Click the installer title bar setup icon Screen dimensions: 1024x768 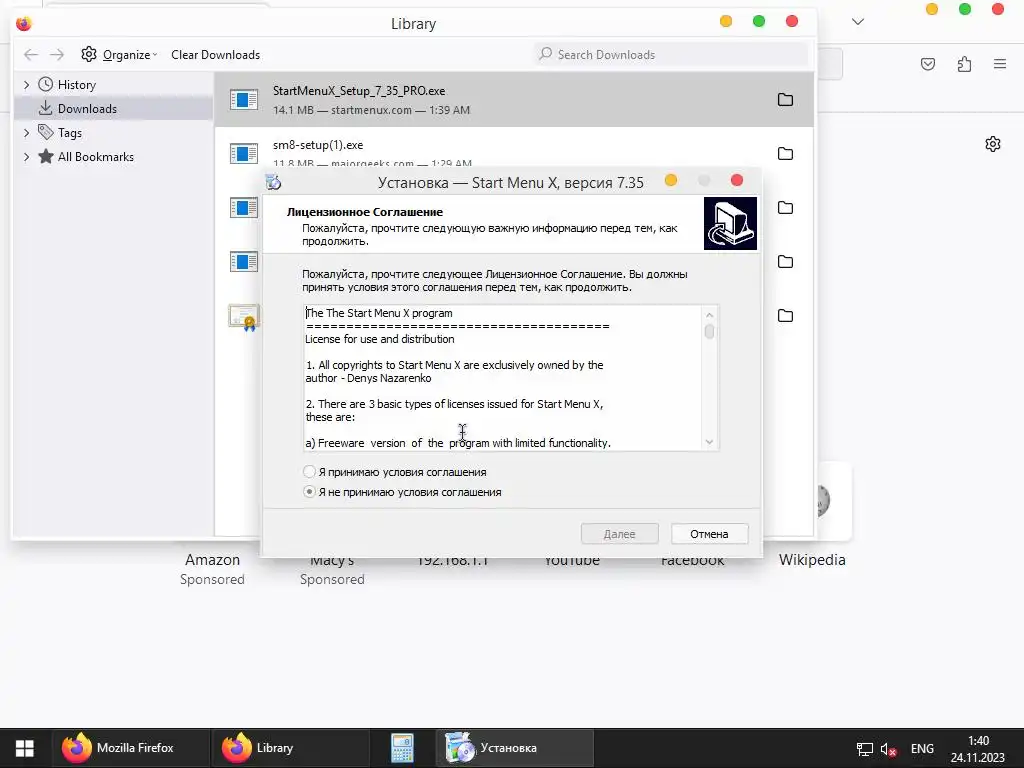pyautogui.click(x=274, y=182)
